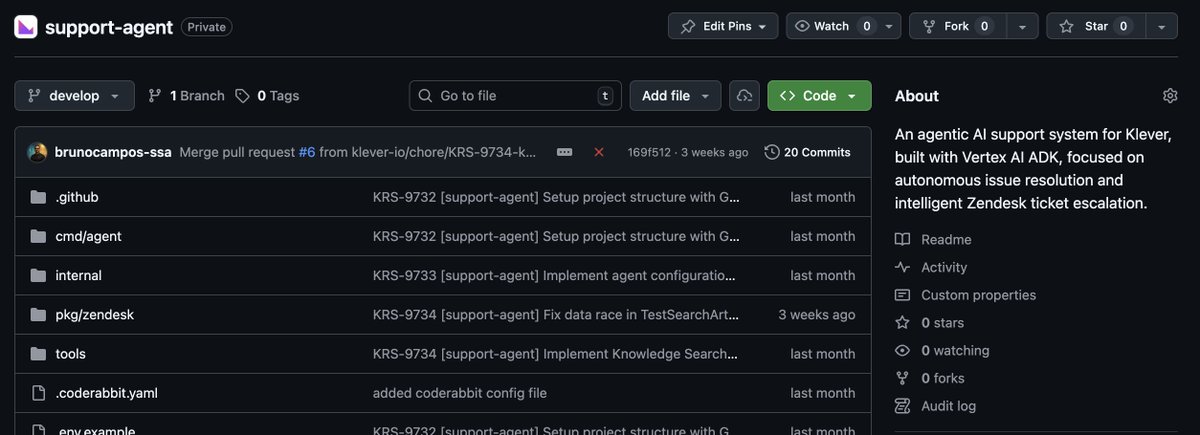Open the green Code dropdown

tap(819, 96)
